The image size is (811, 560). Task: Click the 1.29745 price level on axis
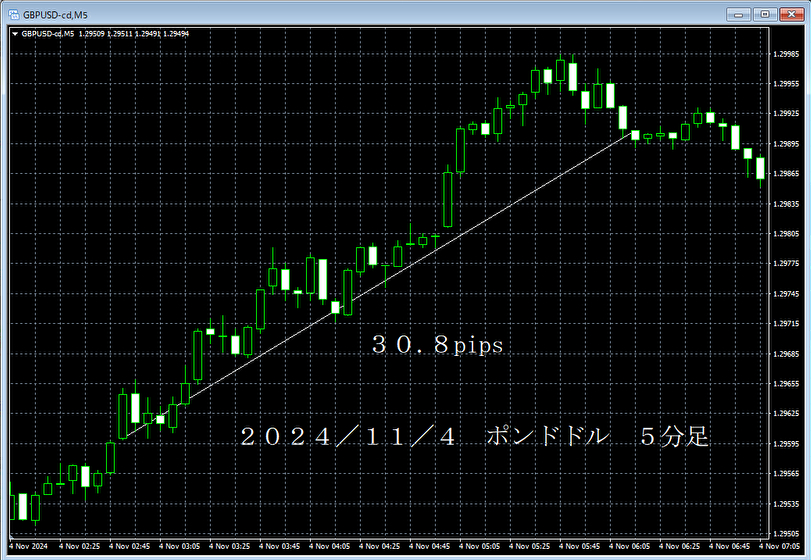click(787, 294)
